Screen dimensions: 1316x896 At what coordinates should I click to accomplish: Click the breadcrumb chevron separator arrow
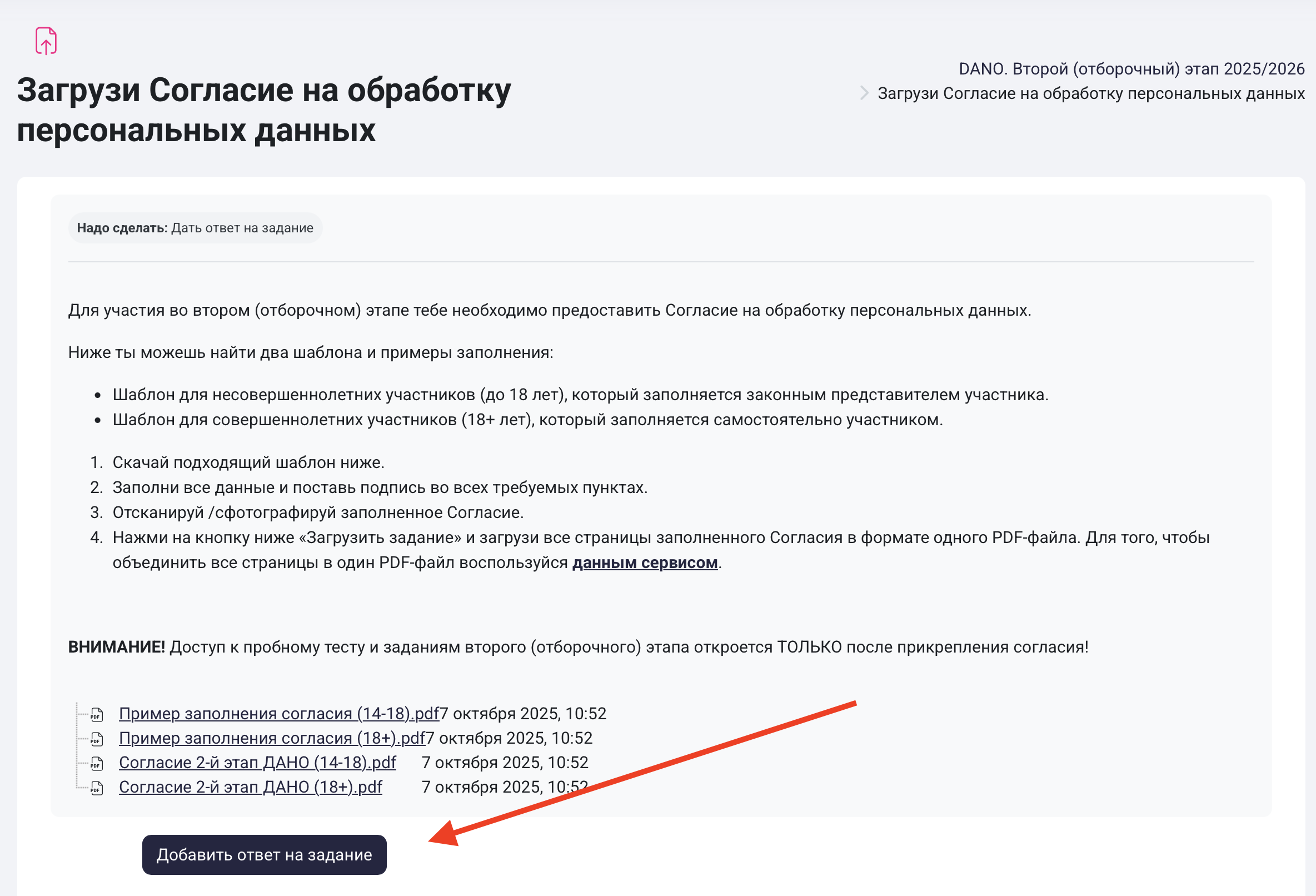click(864, 93)
